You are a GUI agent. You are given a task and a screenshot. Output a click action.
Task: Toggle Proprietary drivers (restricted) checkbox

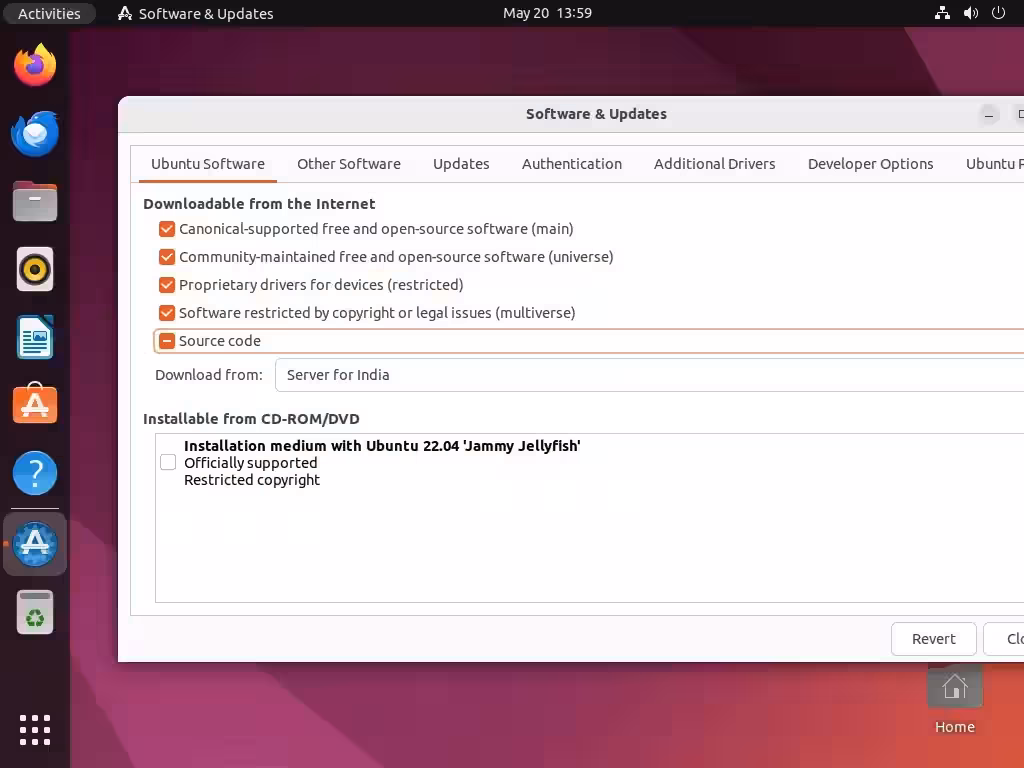click(x=167, y=285)
